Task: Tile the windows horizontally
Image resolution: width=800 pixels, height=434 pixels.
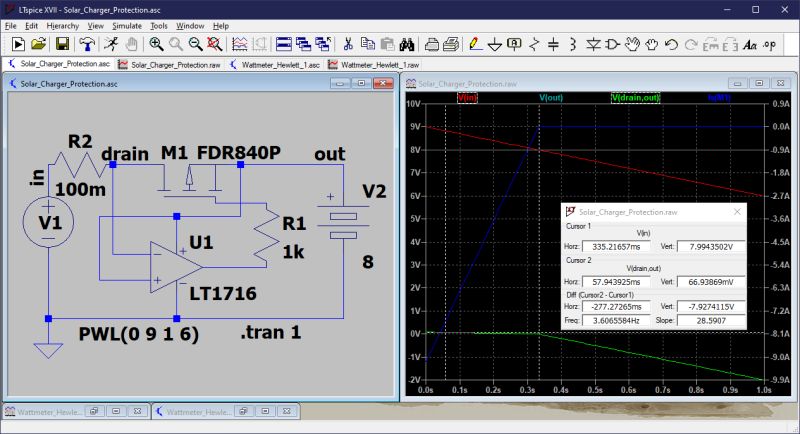Action: tap(284, 44)
